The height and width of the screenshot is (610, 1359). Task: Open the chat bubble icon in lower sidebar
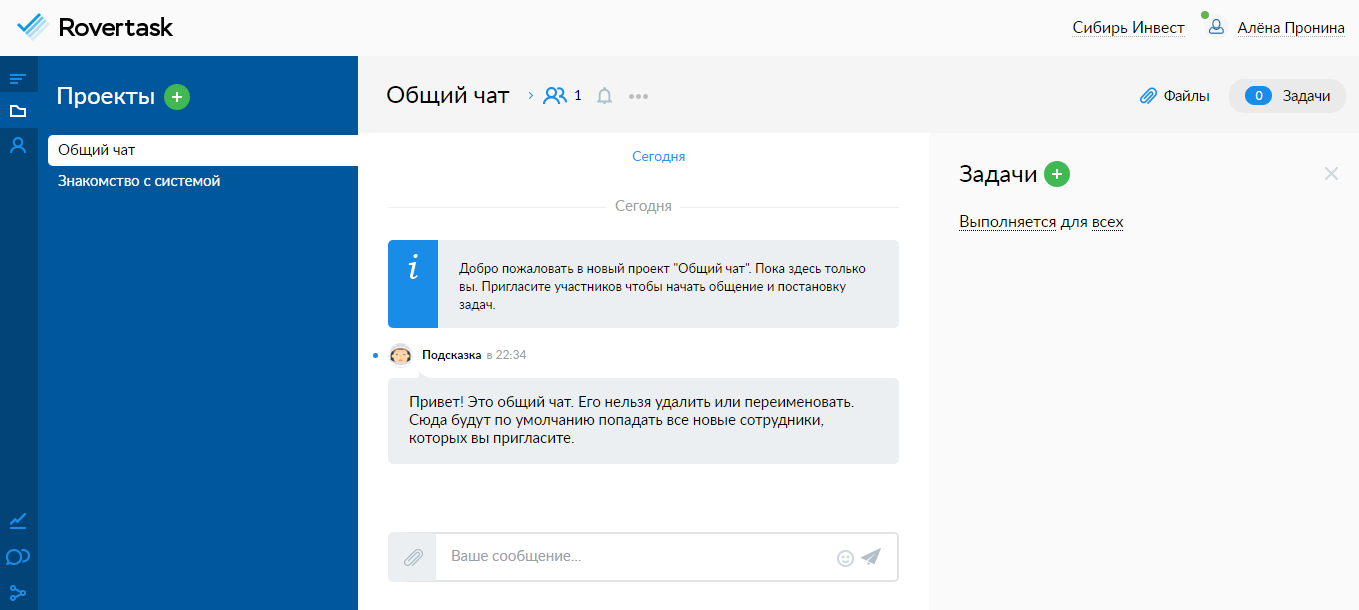[x=18, y=557]
